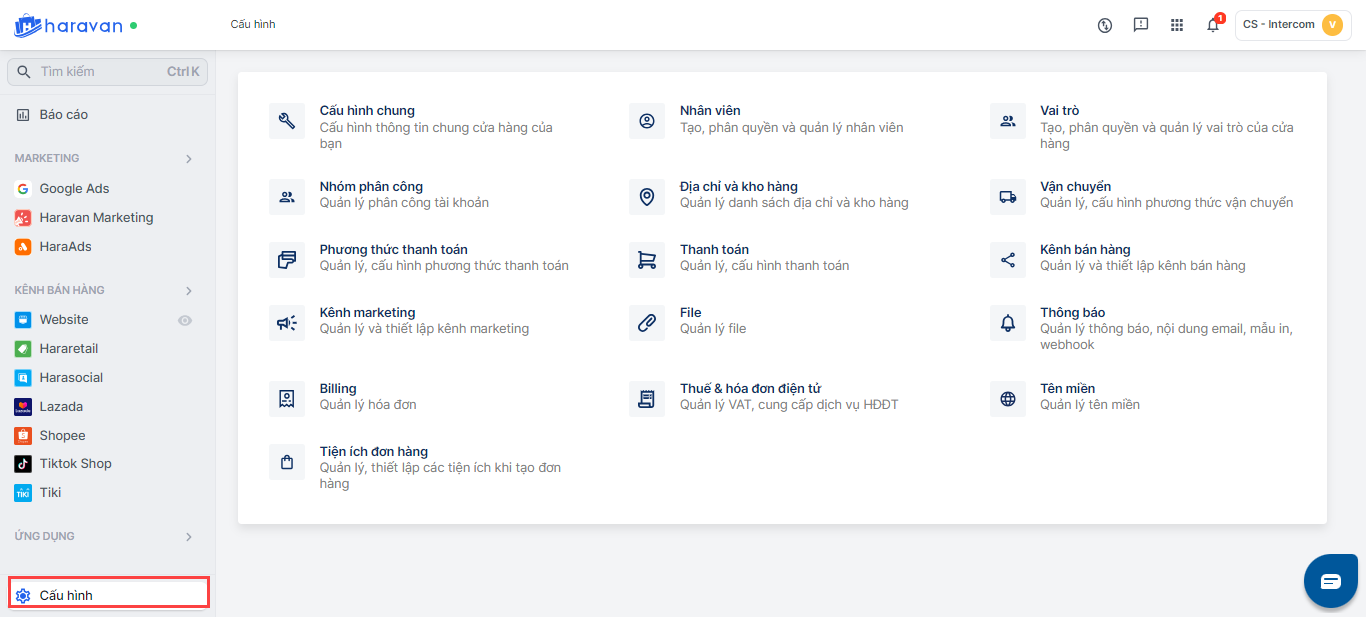
Task: Open the CS - Intercom account menu
Action: pyautogui.click(x=1292, y=25)
